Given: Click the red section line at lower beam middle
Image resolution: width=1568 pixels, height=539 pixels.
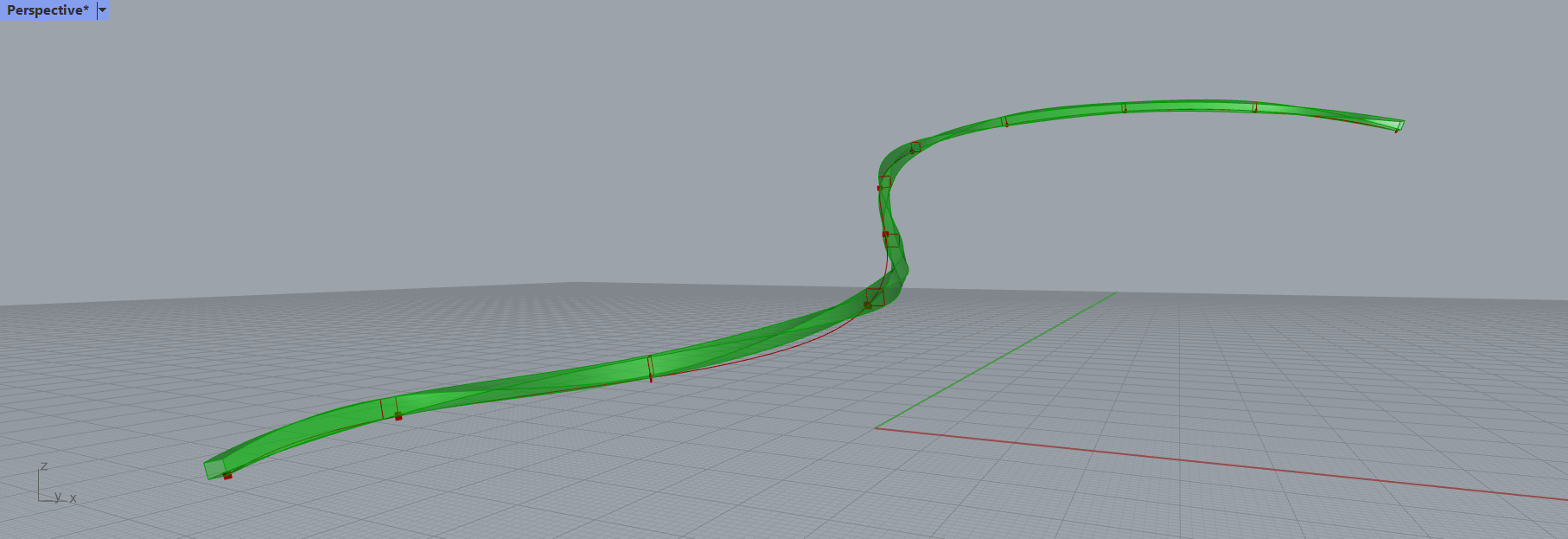Looking at the screenshot, I should [650, 366].
